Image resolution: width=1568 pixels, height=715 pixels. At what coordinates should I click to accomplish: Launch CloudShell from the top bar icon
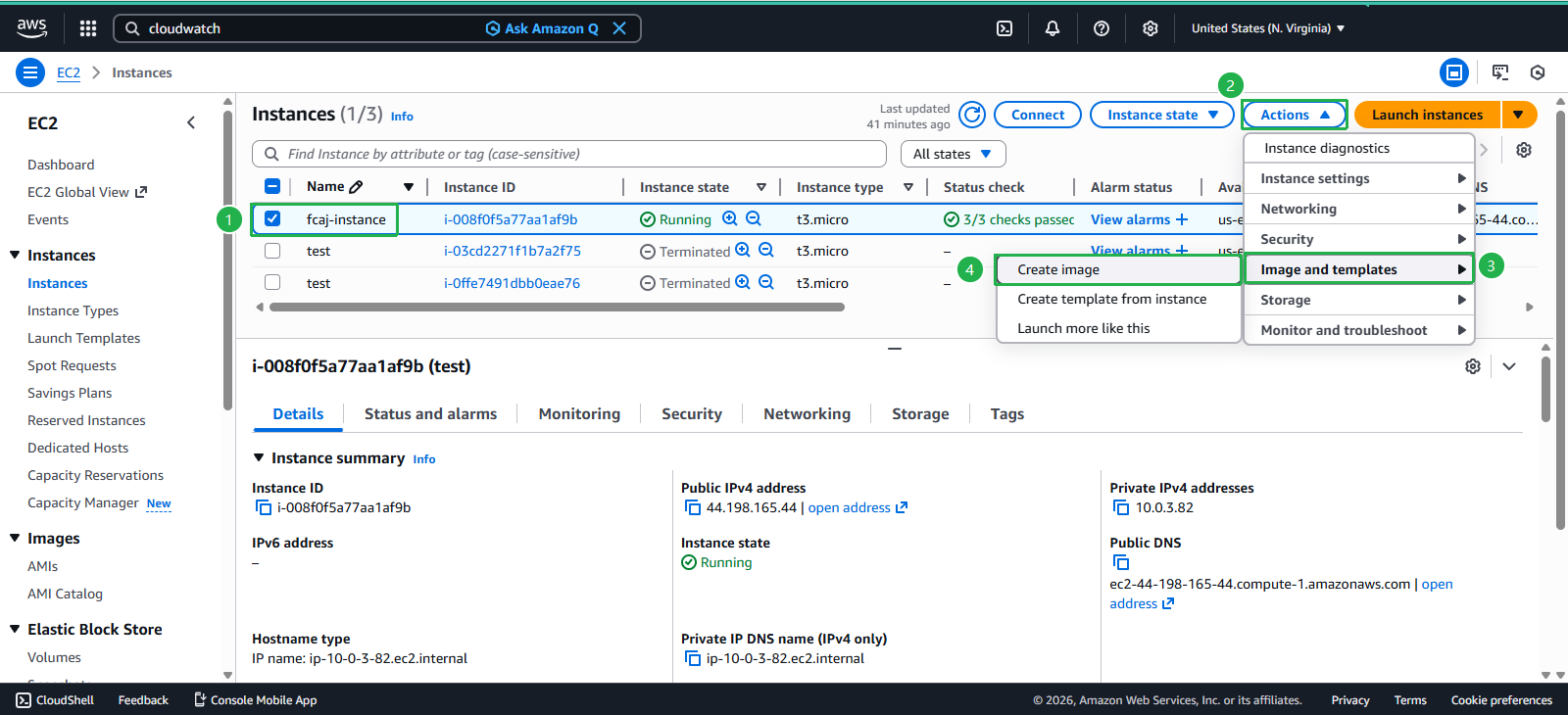1004,28
